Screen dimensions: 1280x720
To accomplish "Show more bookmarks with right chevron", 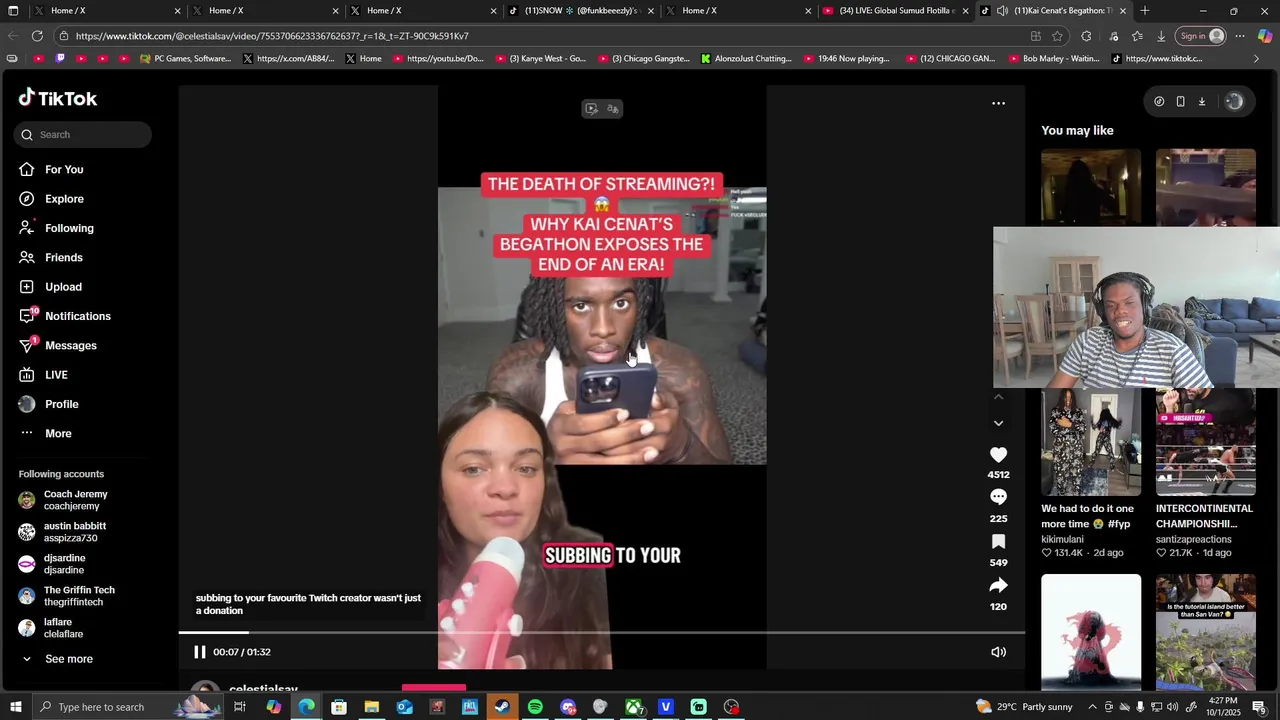I will pyautogui.click(x=1257, y=59).
